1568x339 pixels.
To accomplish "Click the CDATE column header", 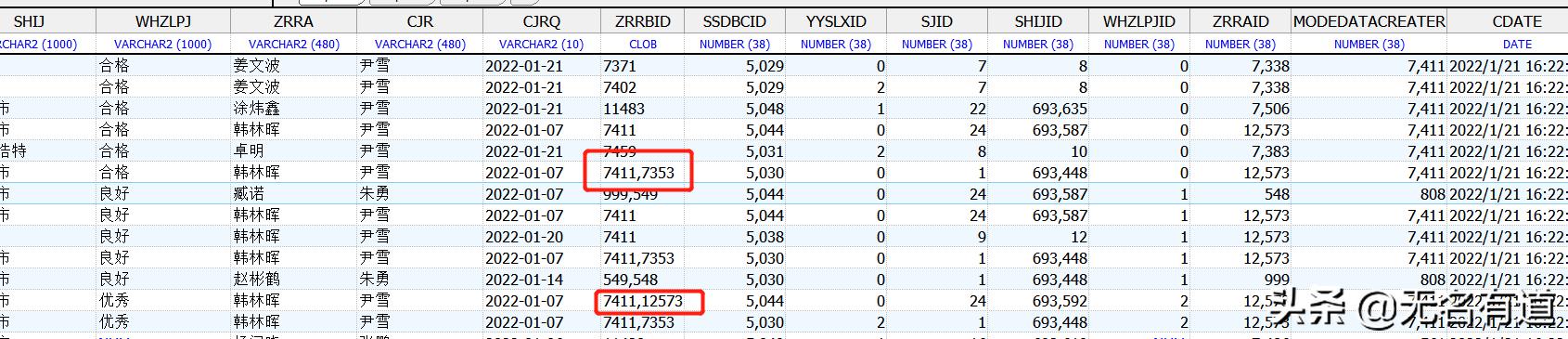I will (1517, 21).
